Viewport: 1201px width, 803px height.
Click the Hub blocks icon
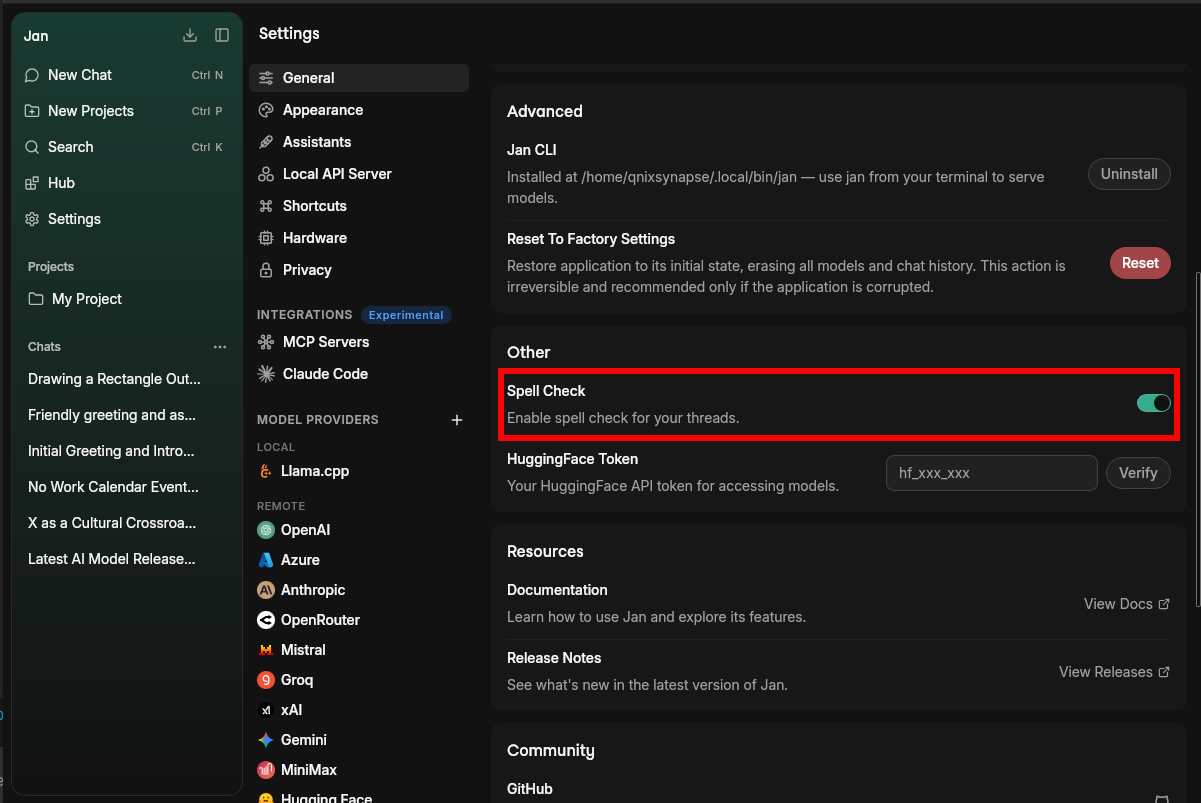[32, 183]
